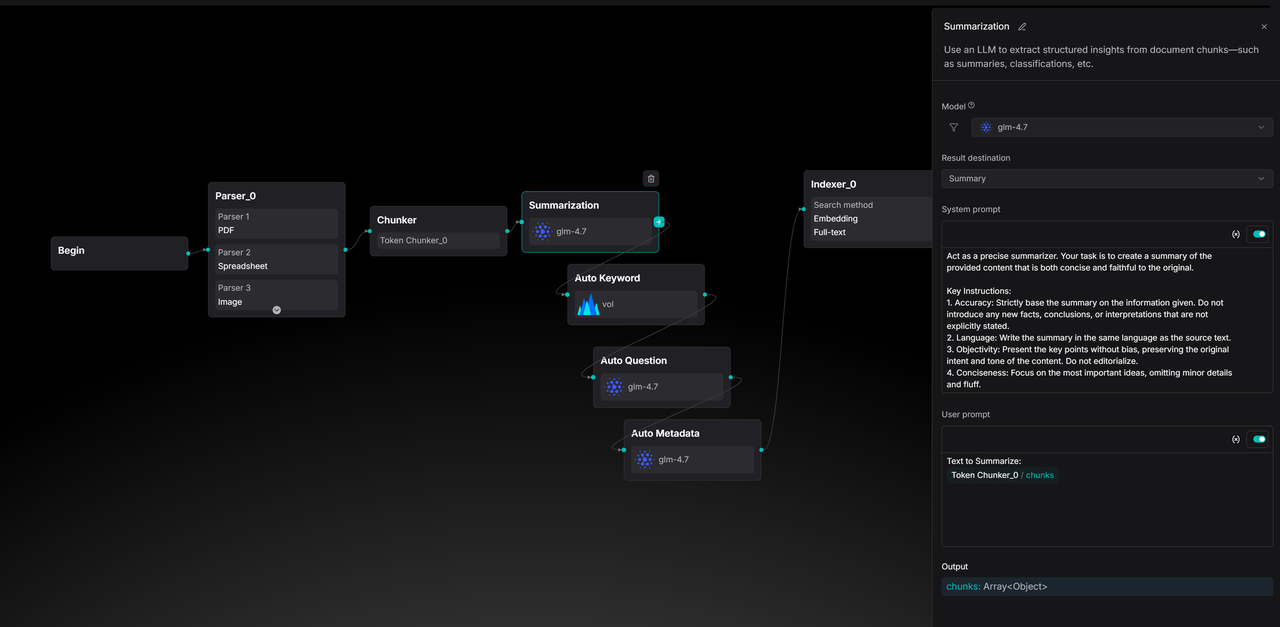Delete the Summarization node using trash icon
This screenshot has height=627, width=1280.
coord(651,179)
